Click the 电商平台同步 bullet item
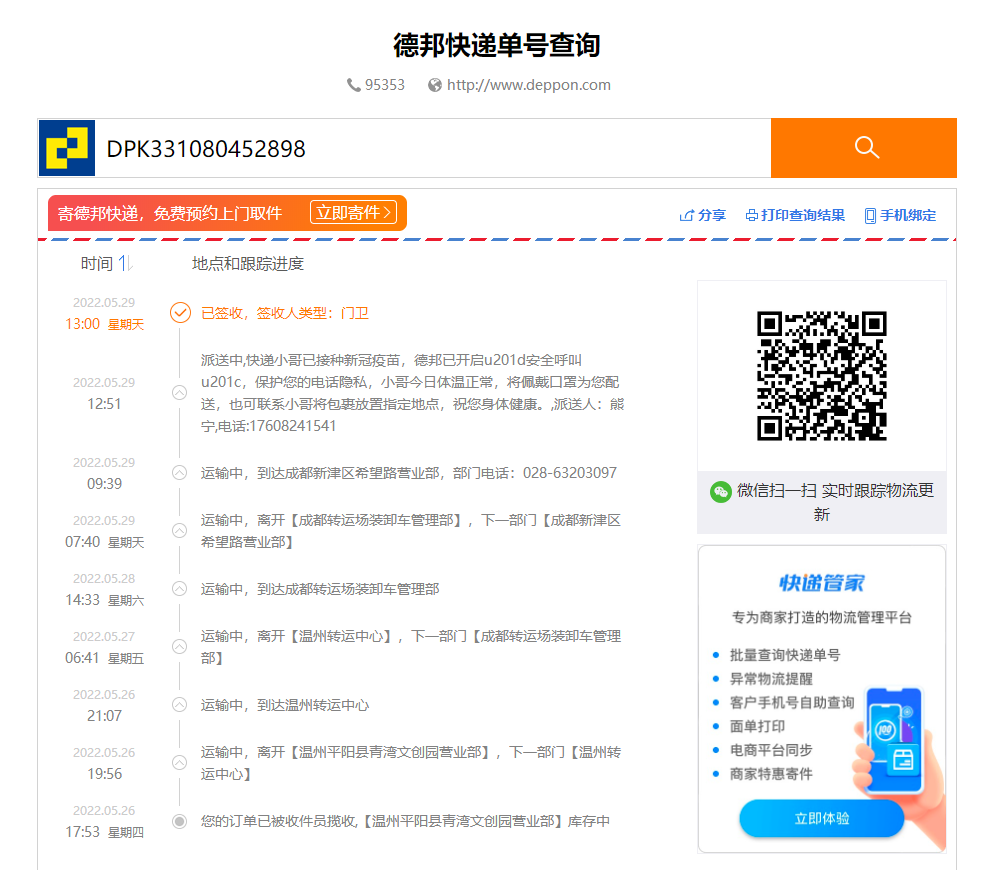 point(771,750)
